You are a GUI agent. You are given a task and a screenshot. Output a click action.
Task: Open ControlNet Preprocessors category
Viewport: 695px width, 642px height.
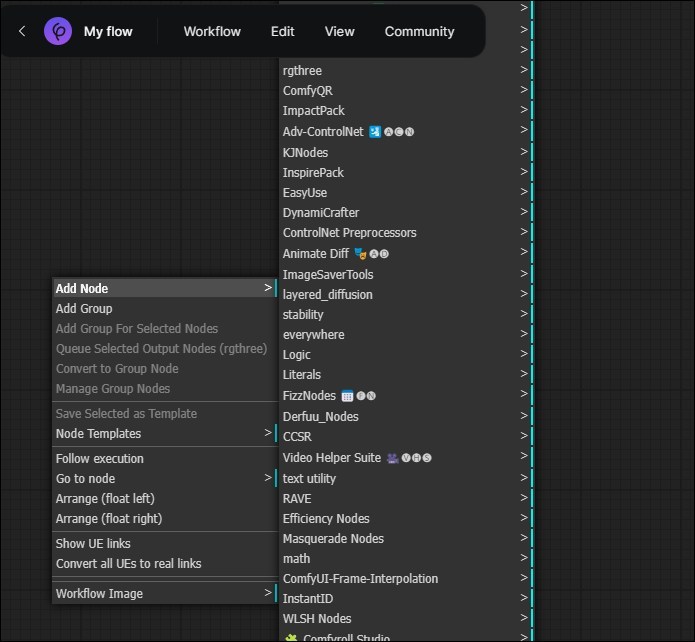click(x=406, y=232)
